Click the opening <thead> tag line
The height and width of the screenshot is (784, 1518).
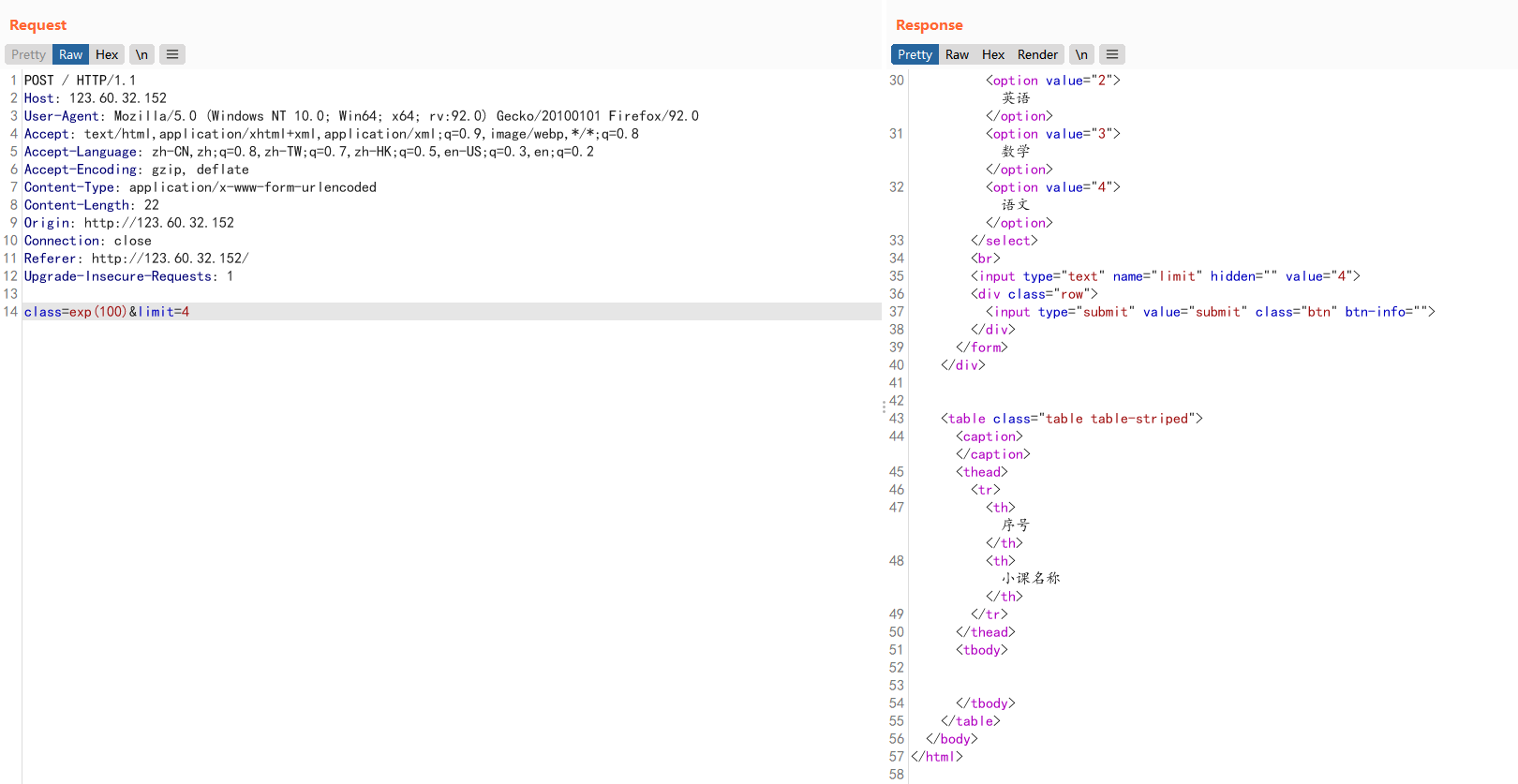982,472
